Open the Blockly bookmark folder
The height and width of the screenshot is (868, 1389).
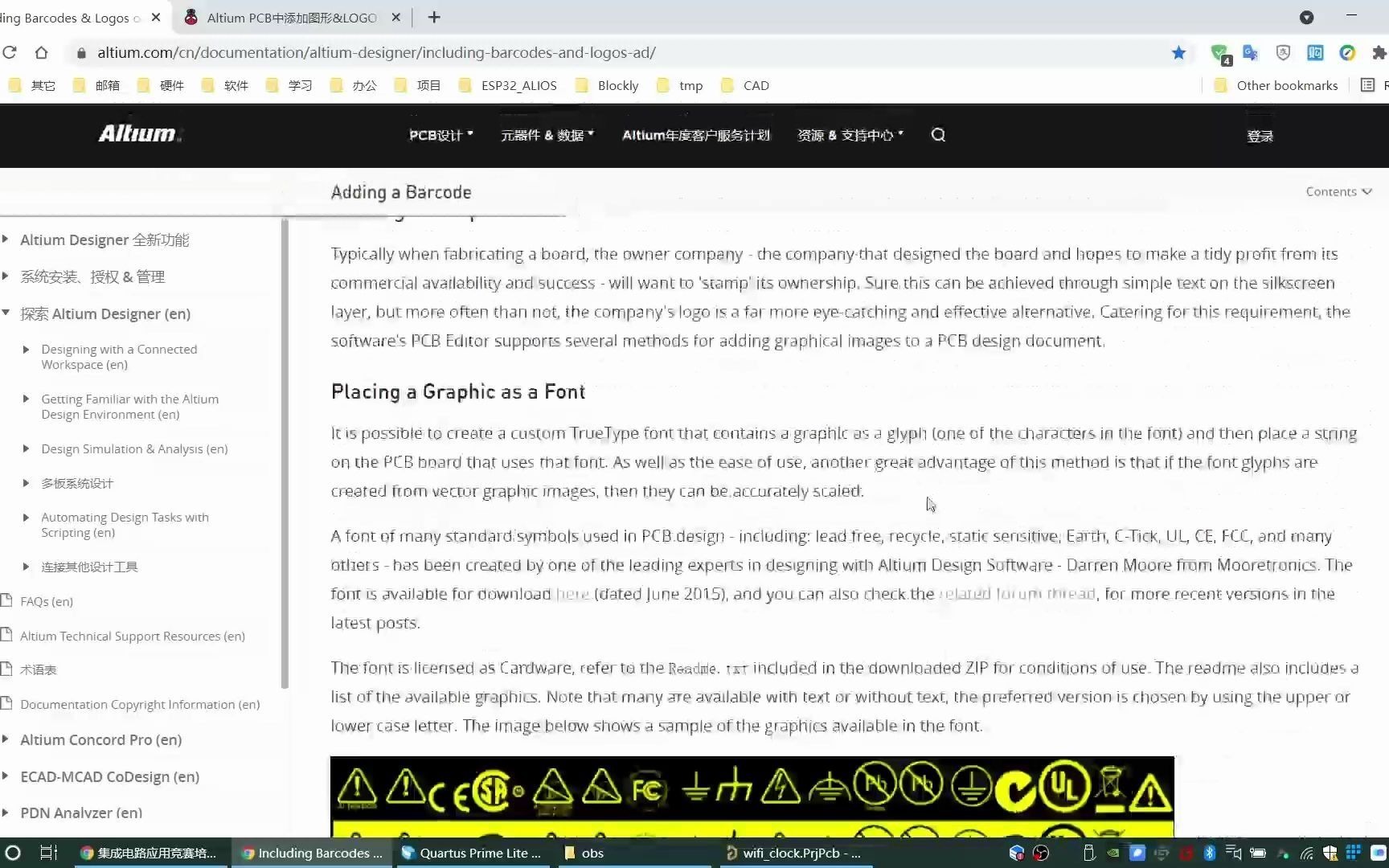point(608,85)
